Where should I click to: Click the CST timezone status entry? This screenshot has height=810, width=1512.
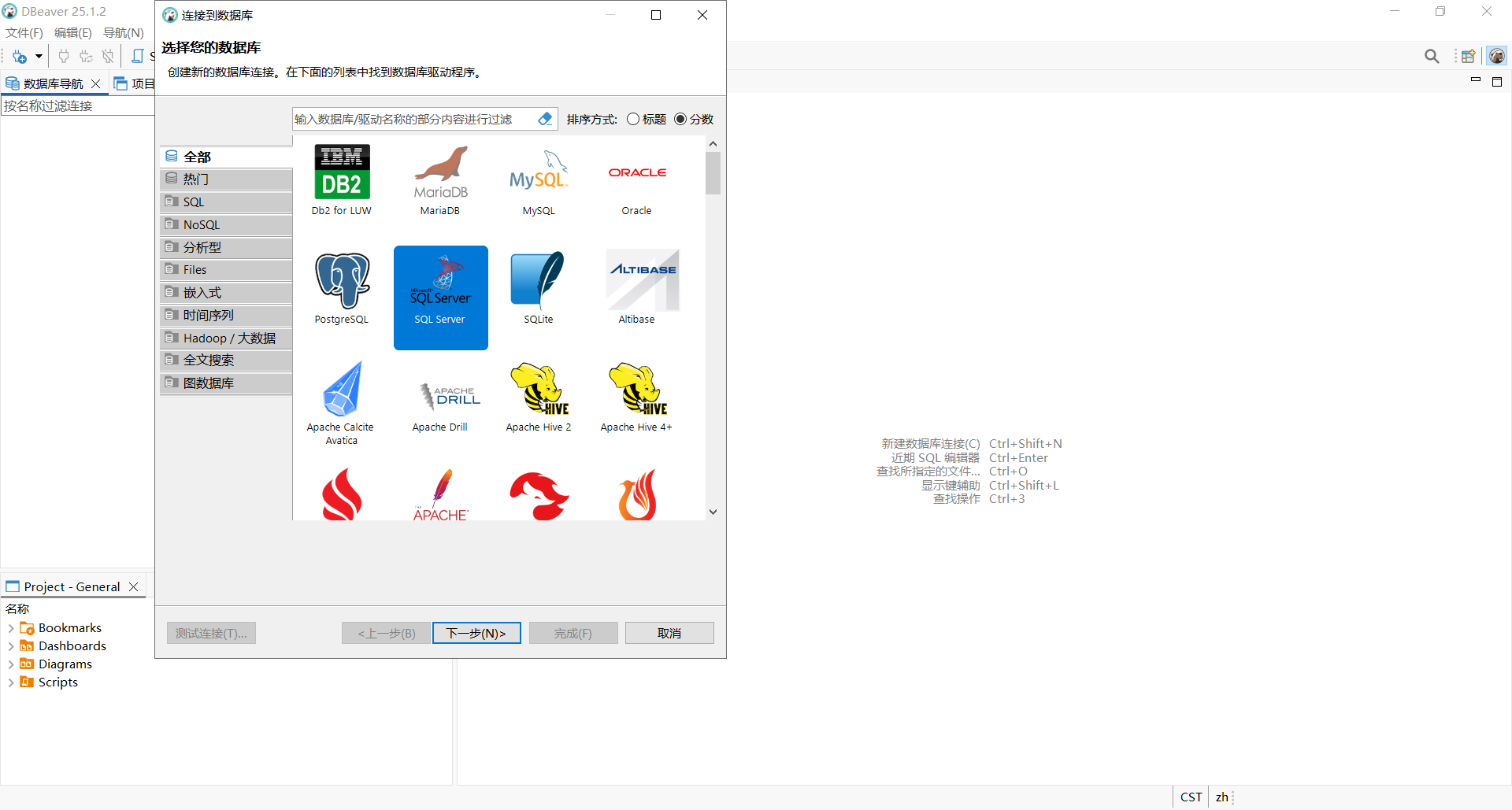(1191, 797)
